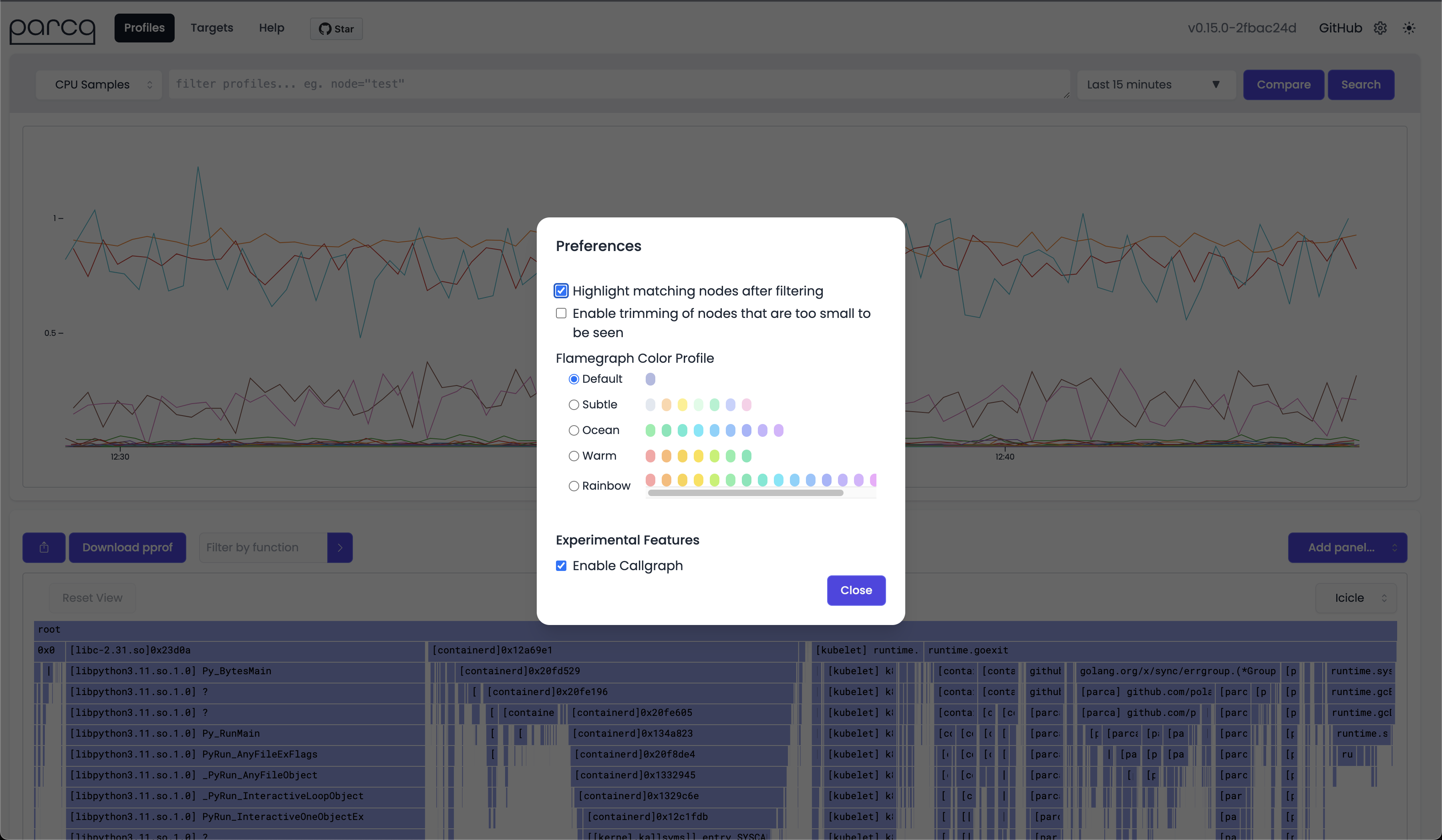Toggle dark mode sun icon
The image size is (1442, 840).
pyautogui.click(x=1409, y=28)
